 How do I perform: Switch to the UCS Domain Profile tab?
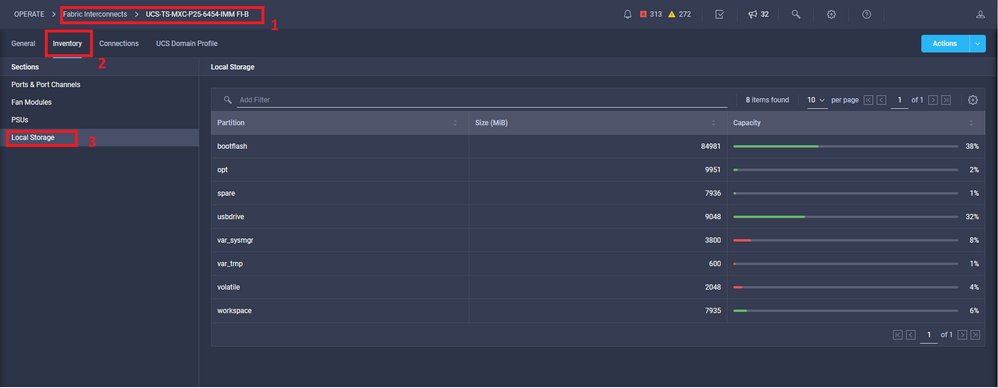[x=187, y=44]
